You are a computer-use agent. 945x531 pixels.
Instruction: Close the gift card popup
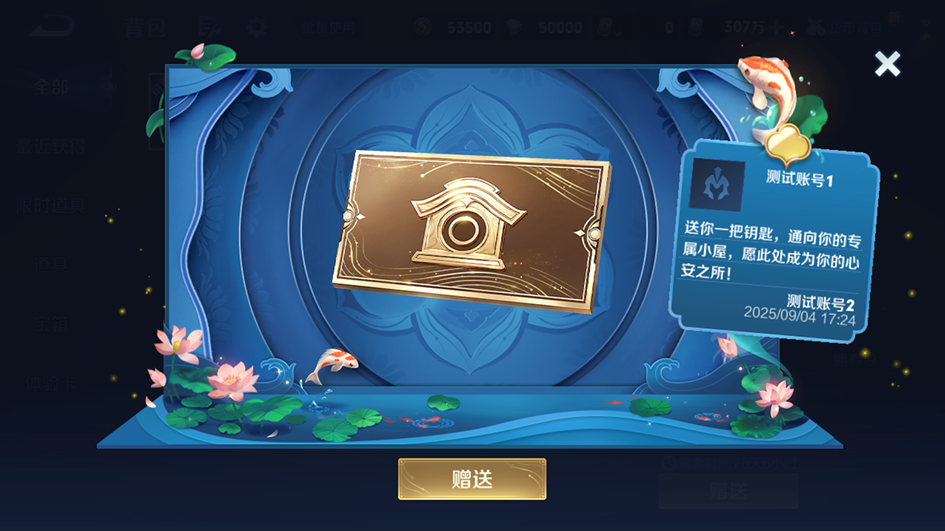pos(887,63)
